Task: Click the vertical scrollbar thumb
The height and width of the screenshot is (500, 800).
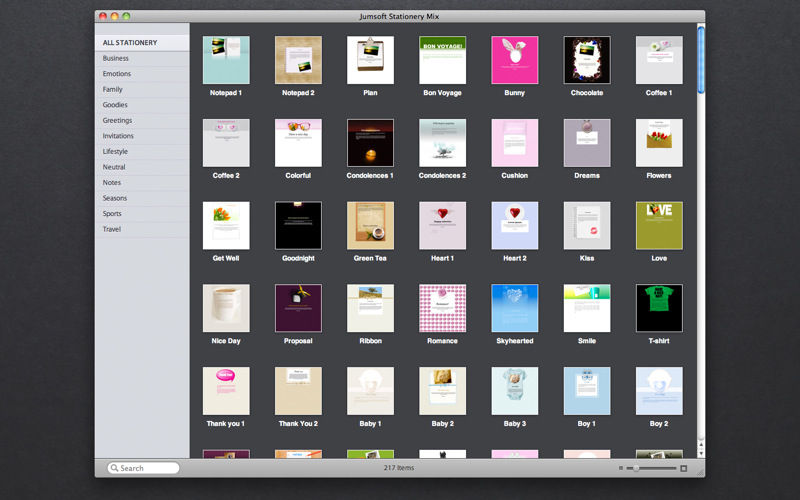Action: pyautogui.click(x=701, y=60)
